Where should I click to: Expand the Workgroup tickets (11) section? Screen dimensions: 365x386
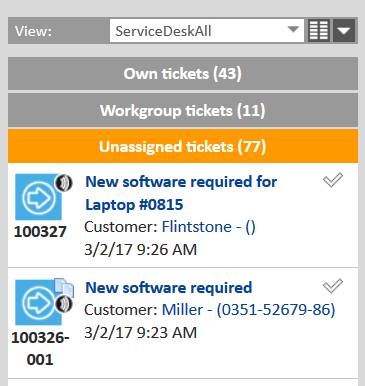point(183,110)
